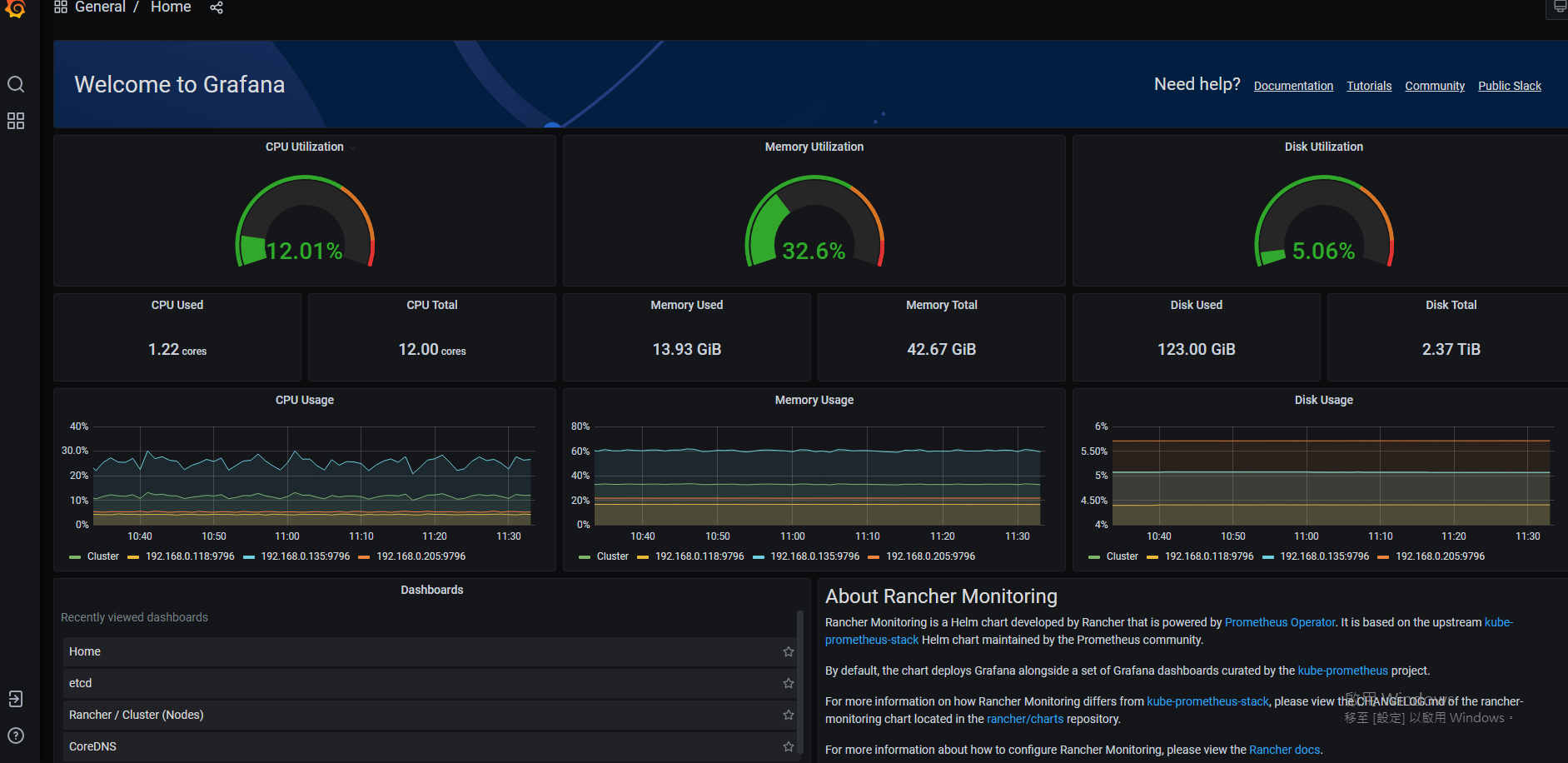Screen dimensions: 1568x763
Task: Click the Memory Utilization 32.6% gauge
Action: [x=814, y=222]
